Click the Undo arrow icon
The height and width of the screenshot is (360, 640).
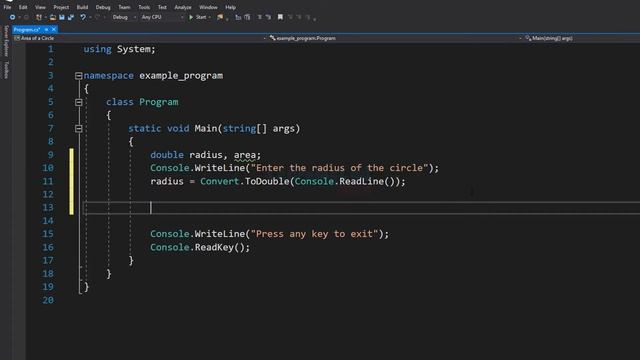pos(83,17)
